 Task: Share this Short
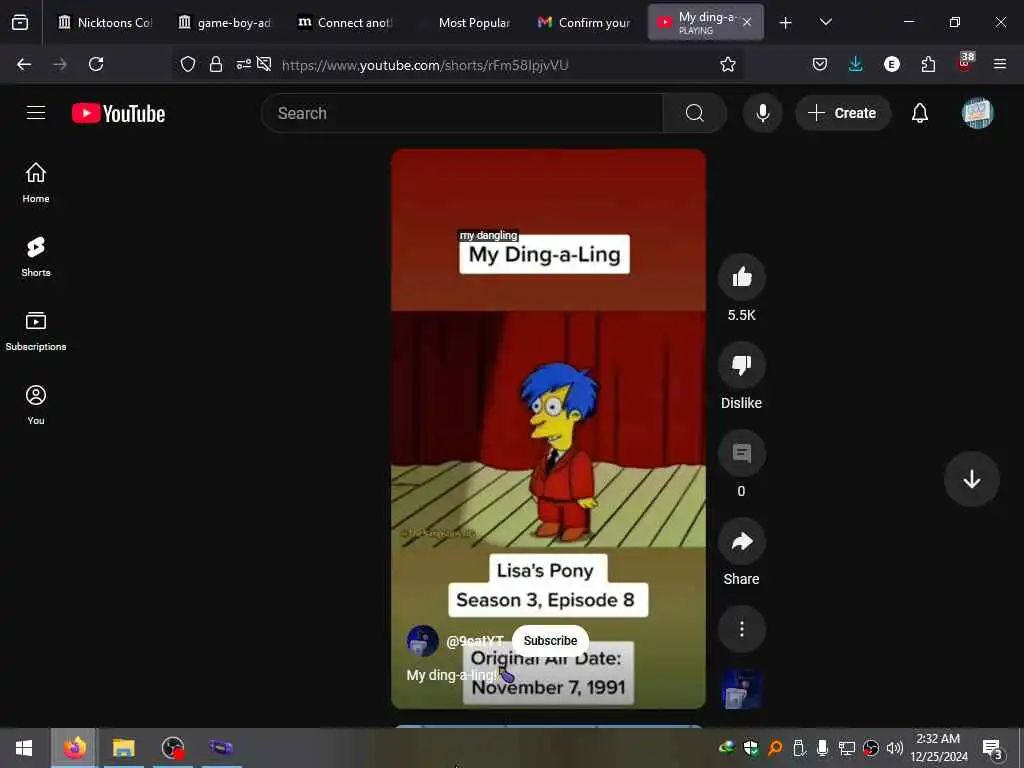(741, 541)
